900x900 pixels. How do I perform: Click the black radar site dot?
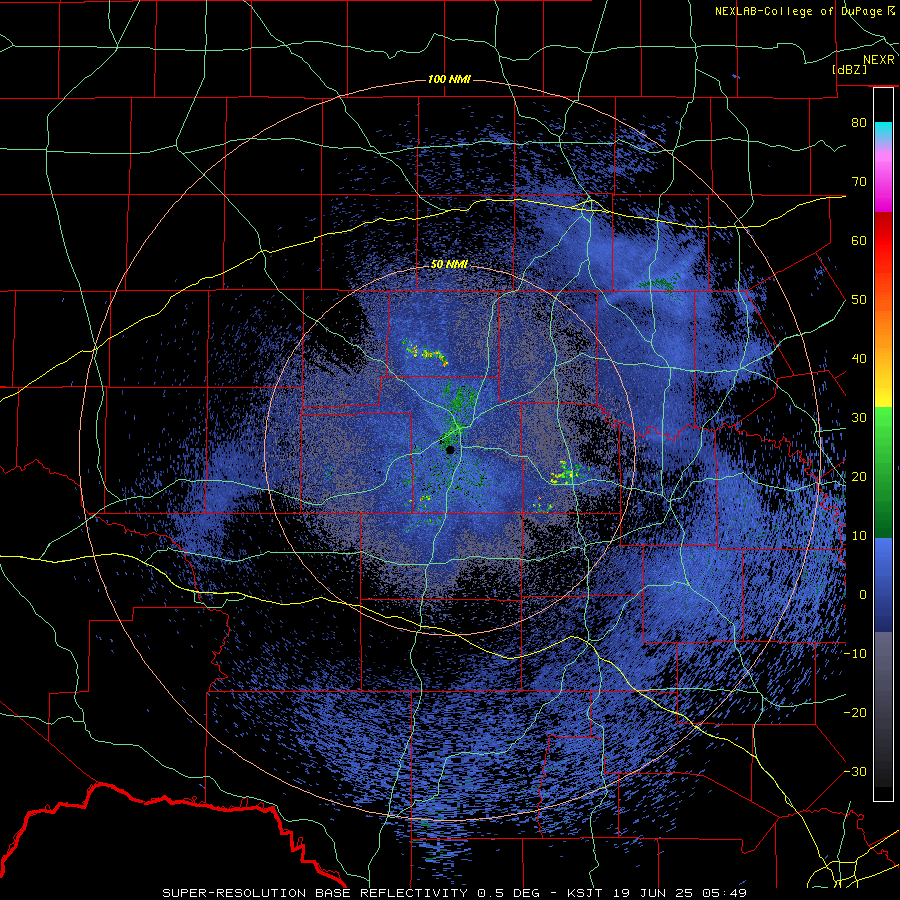pos(450,450)
